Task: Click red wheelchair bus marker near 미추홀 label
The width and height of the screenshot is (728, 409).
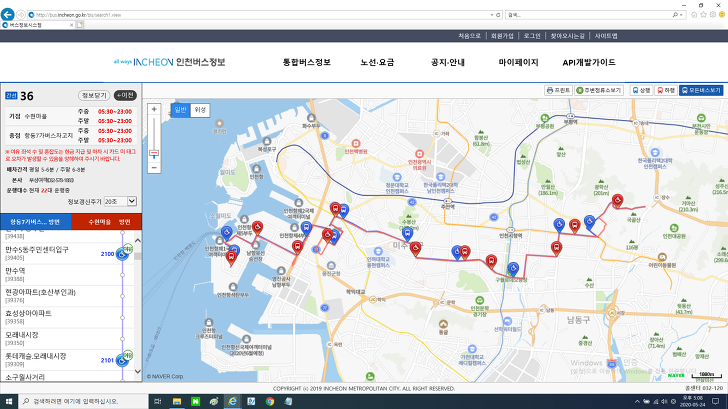Action: pyautogui.click(x=416, y=249)
